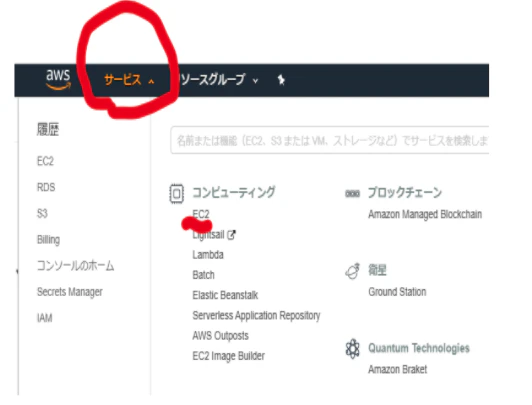Click the AWS logo
This screenshot has height=405, width=532.
point(58,79)
